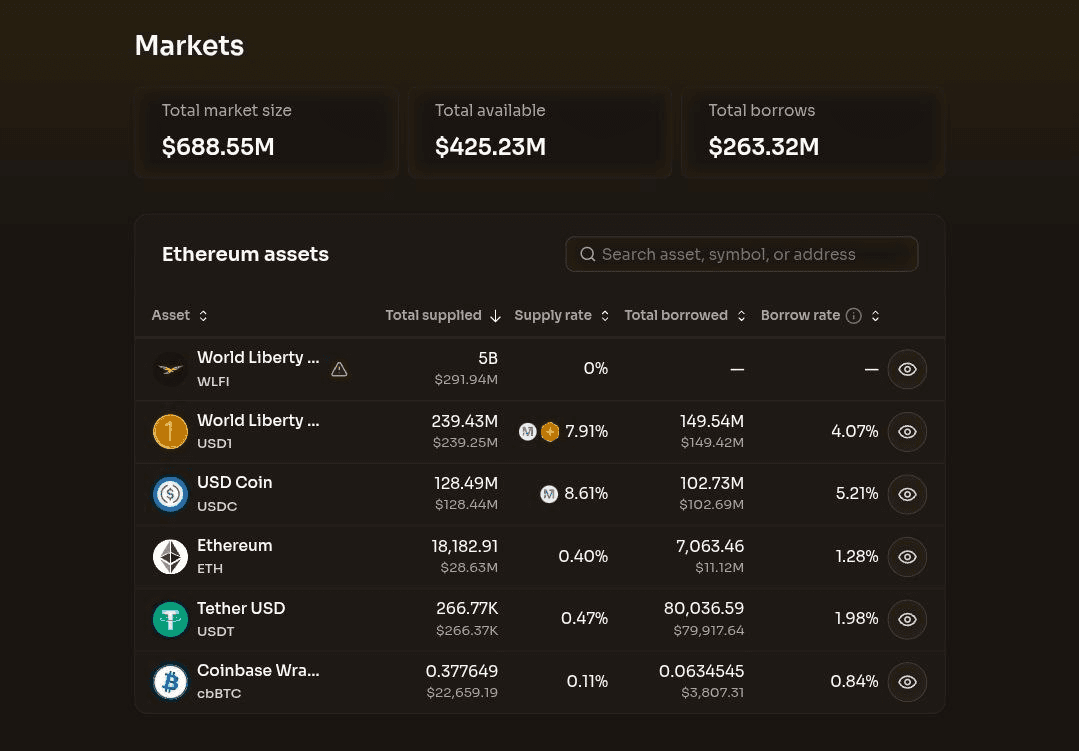Click the 1.28% borrow rate value
The height and width of the screenshot is (751, 1079).
pos(857,556)
